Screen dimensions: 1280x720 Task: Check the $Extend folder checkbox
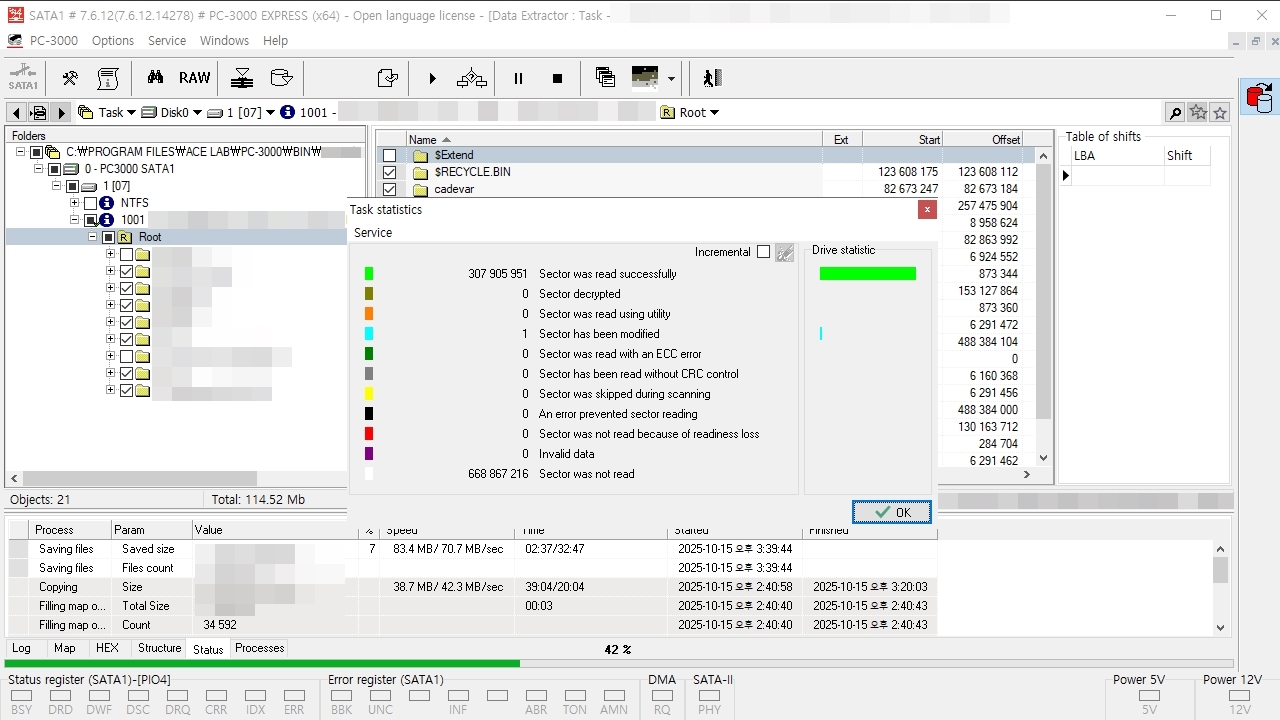(x=389, y=155)
